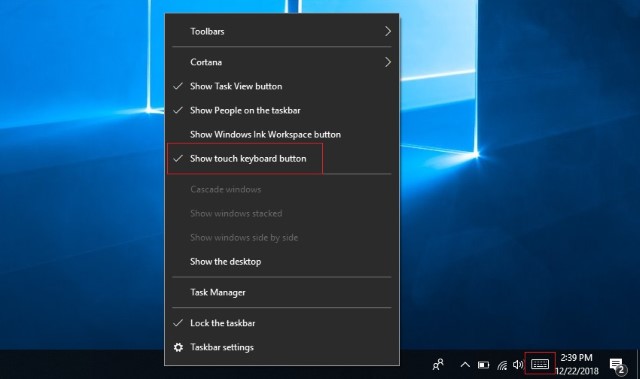The image size is (640, 379).
Task: Click the speaker volume icon
Action: click(x=518, y=364)
